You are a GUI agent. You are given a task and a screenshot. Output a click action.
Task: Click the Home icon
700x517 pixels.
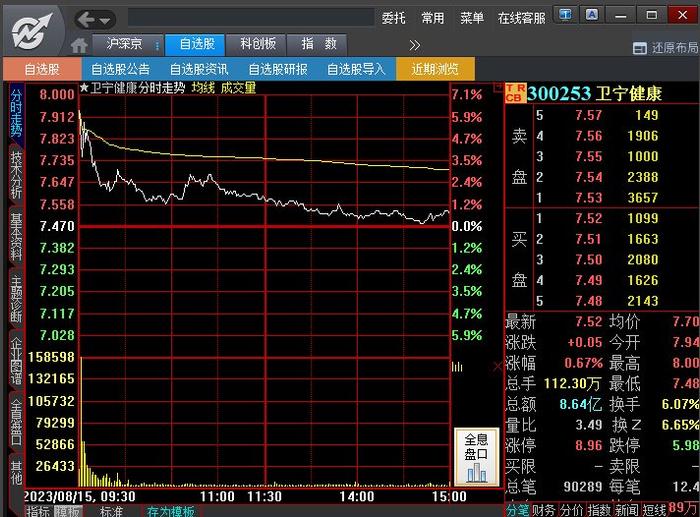(79, 46)
